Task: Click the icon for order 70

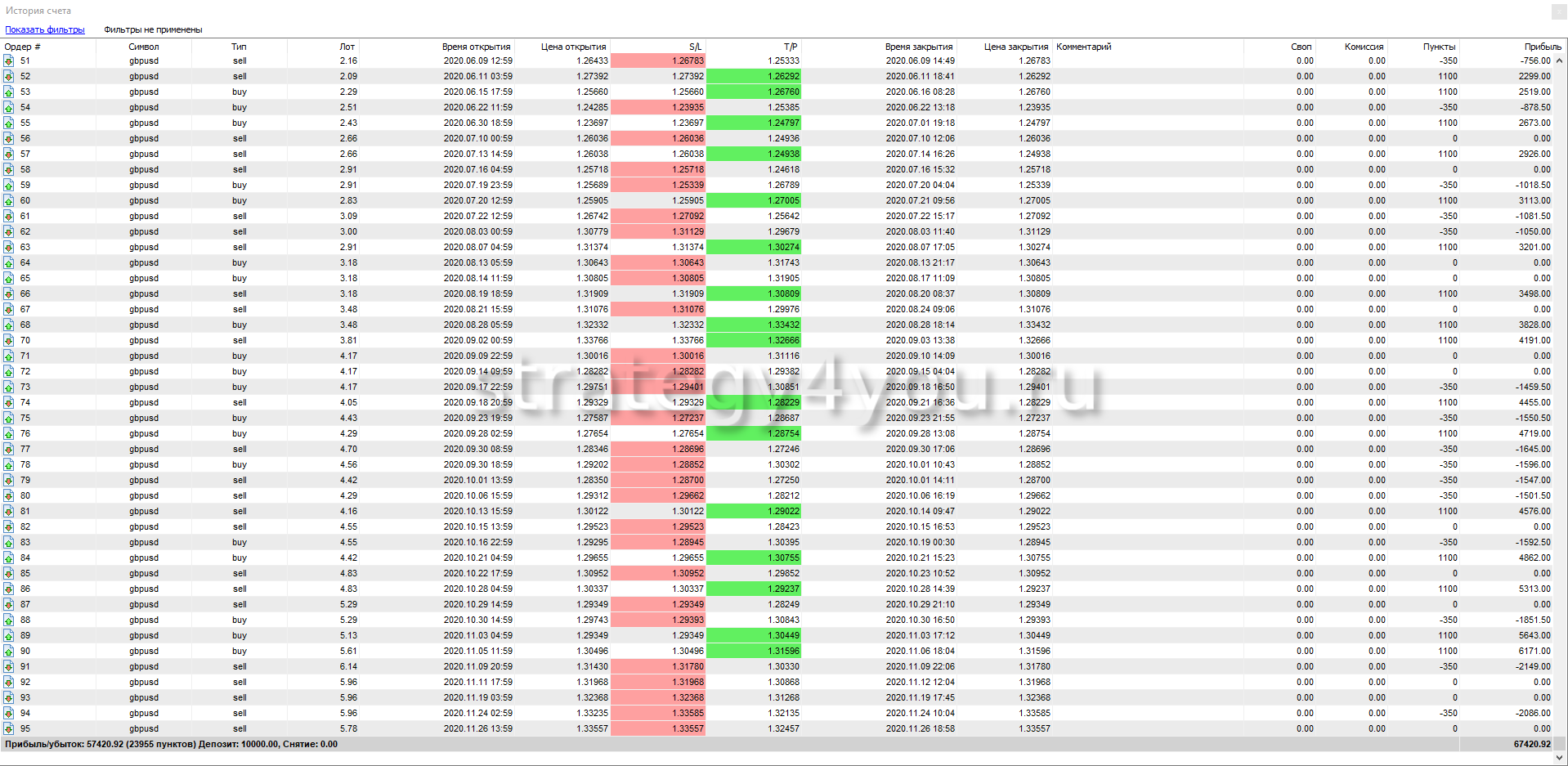Action: 9,341
